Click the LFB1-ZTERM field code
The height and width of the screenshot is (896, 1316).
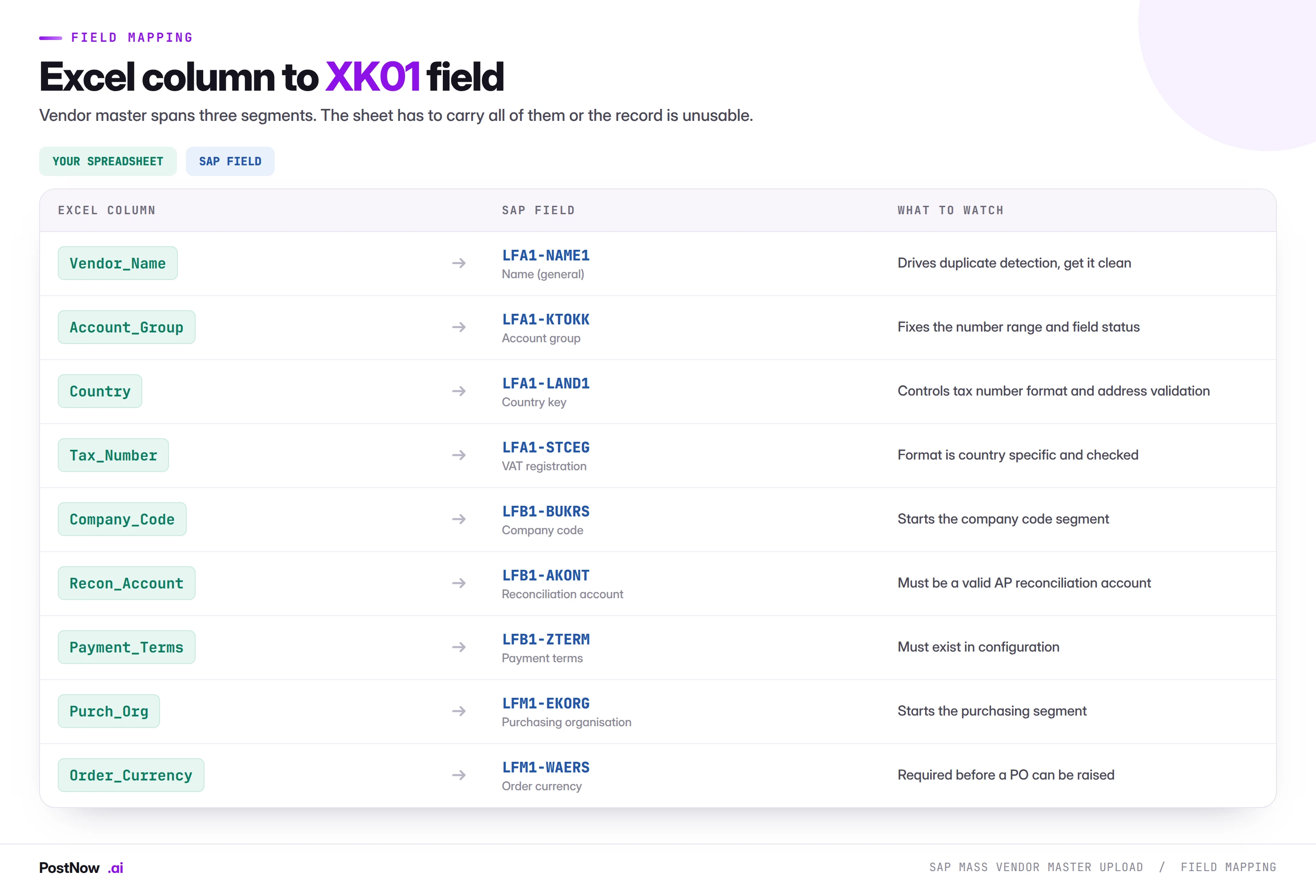coord(546,639)
